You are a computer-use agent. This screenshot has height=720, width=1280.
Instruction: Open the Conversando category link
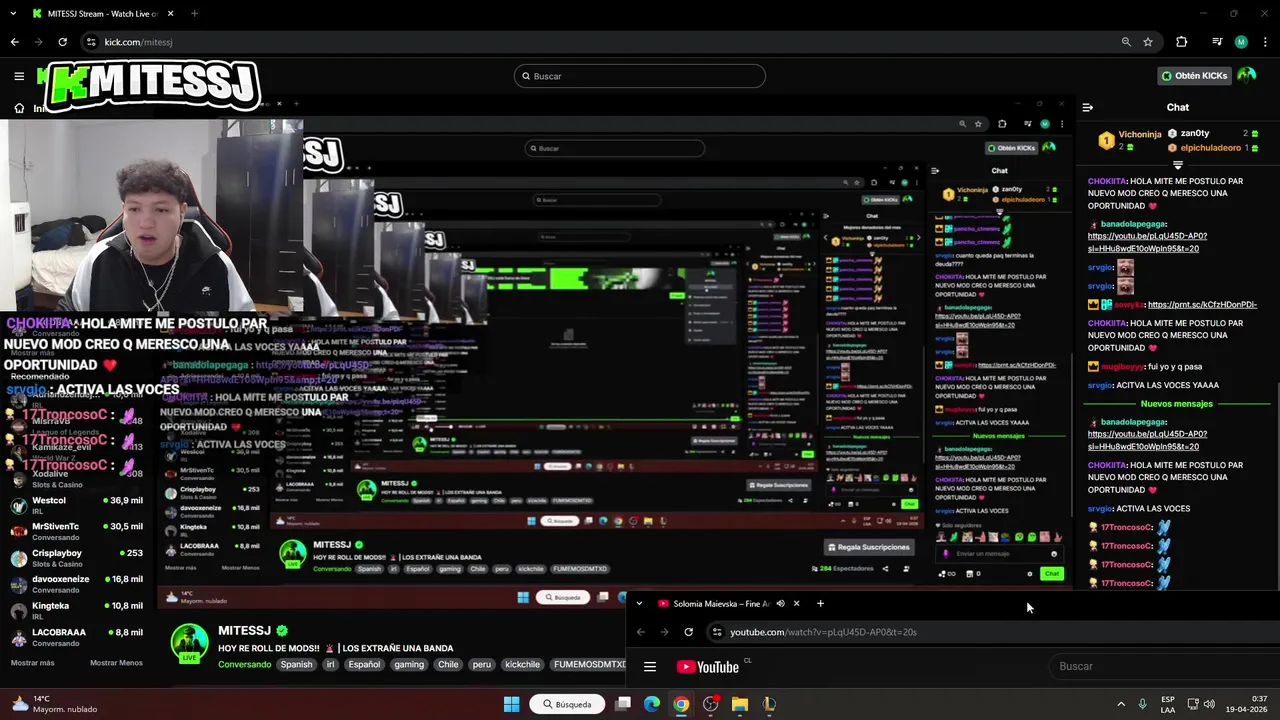click(244, 664)
